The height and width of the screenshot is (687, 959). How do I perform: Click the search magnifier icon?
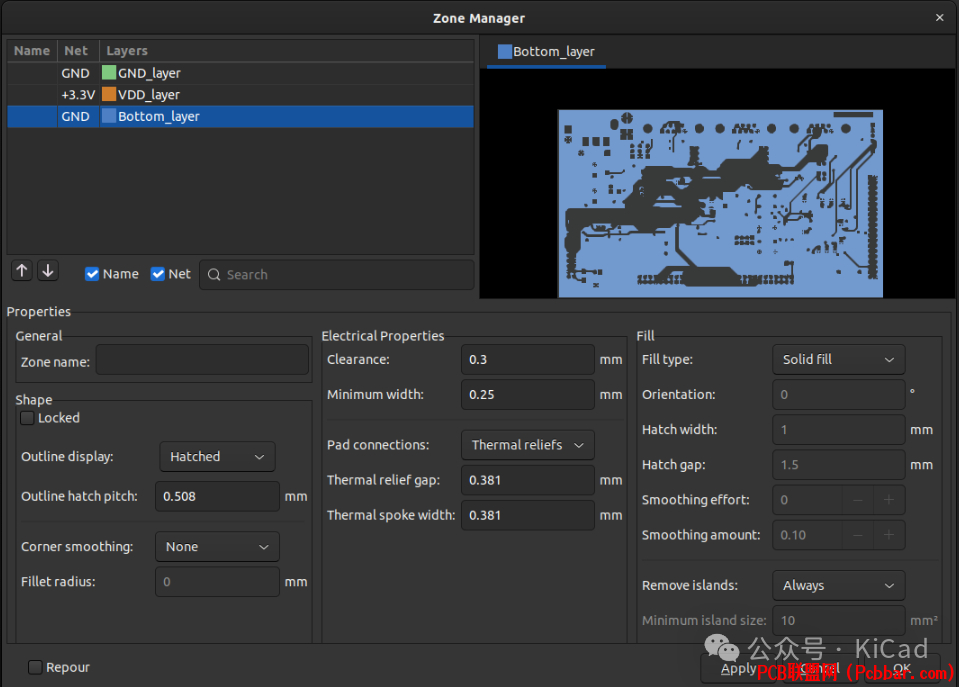[214, 275]
